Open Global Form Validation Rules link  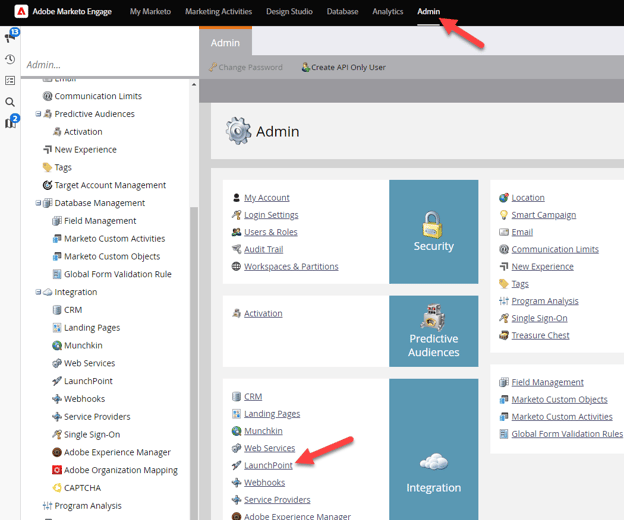(x=567, y=434)
